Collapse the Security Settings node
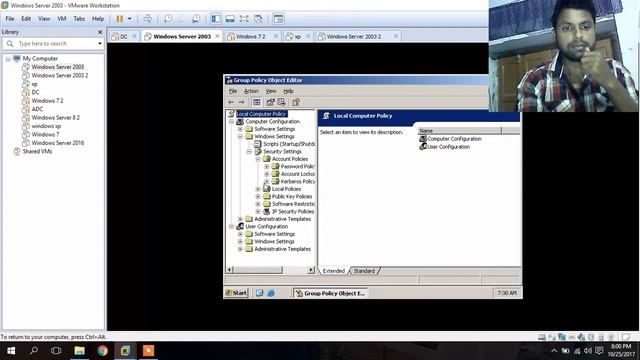Screen dimensions: 640x360 (x=249, y=151)
